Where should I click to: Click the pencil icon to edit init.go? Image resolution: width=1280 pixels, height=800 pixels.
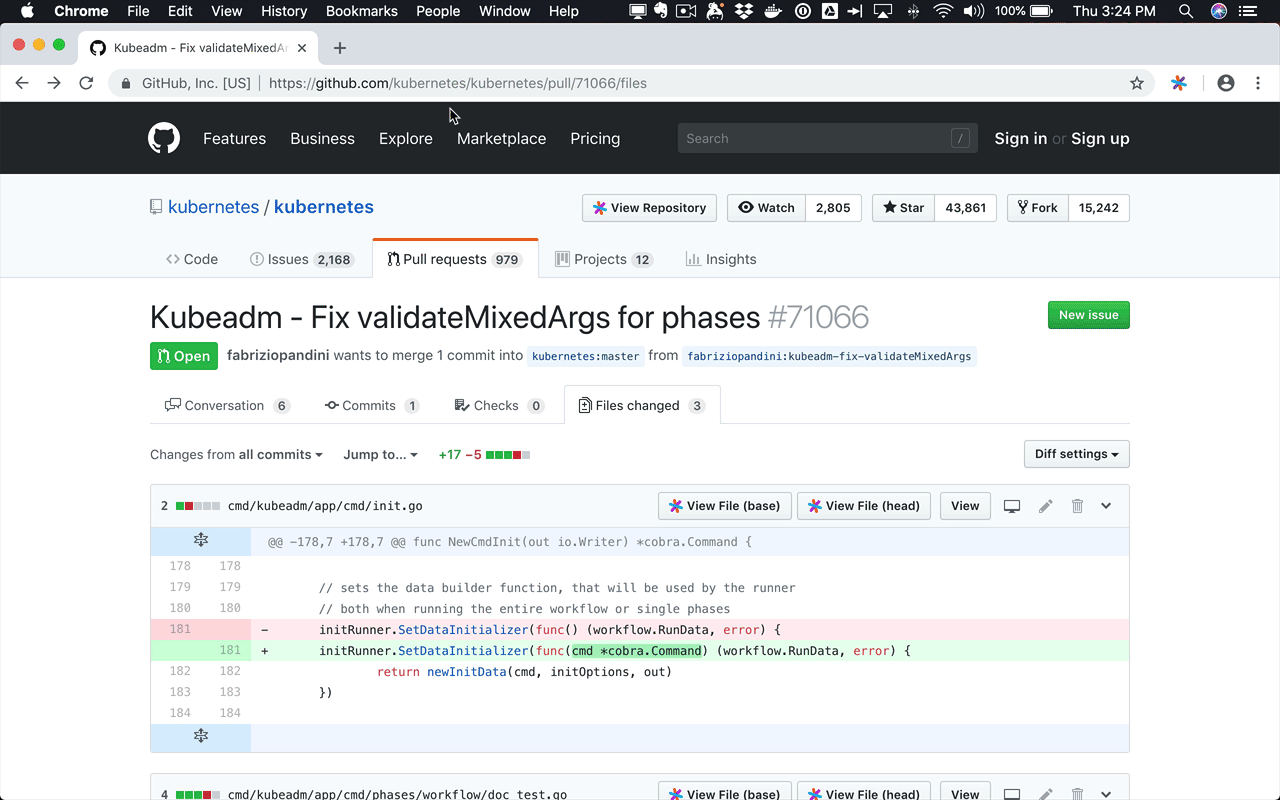click(1045, 506)
